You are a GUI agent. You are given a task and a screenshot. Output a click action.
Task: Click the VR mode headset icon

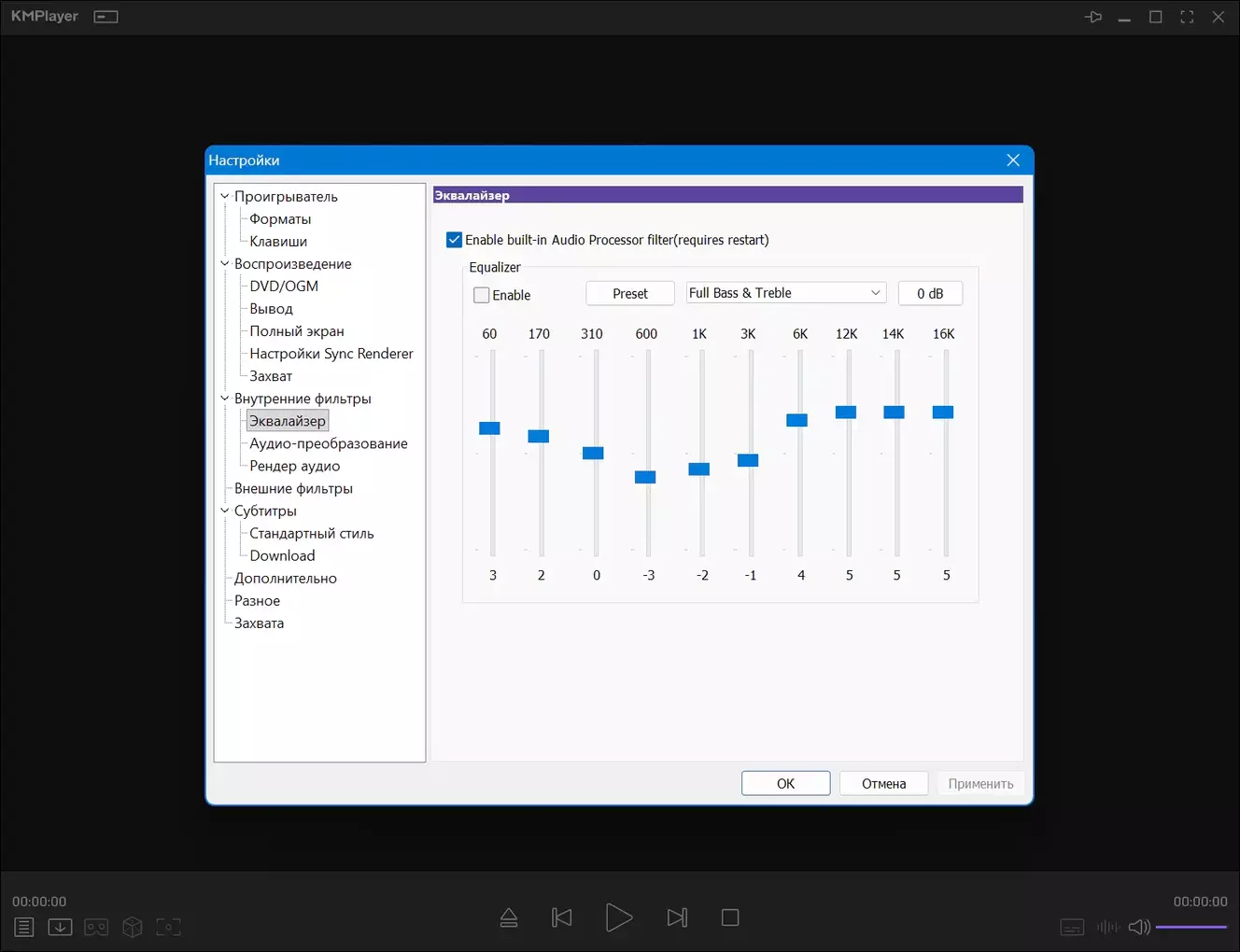96,927
